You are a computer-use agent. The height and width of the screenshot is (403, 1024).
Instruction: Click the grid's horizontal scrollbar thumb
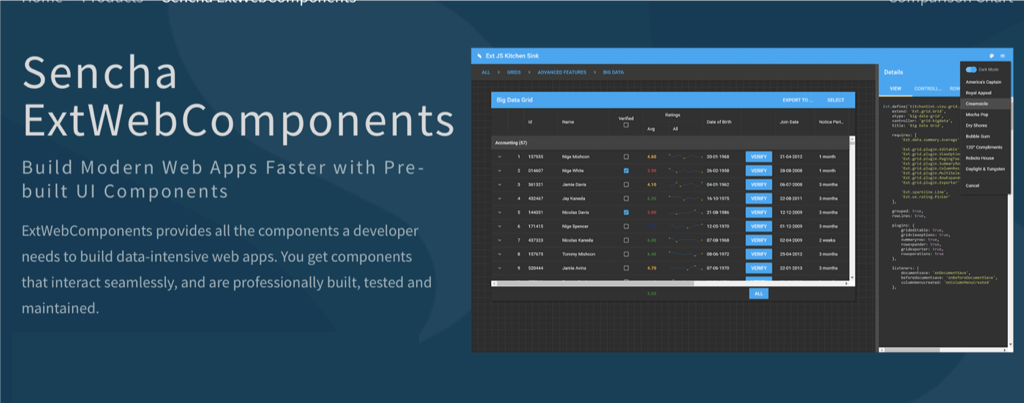coord(595,283)
